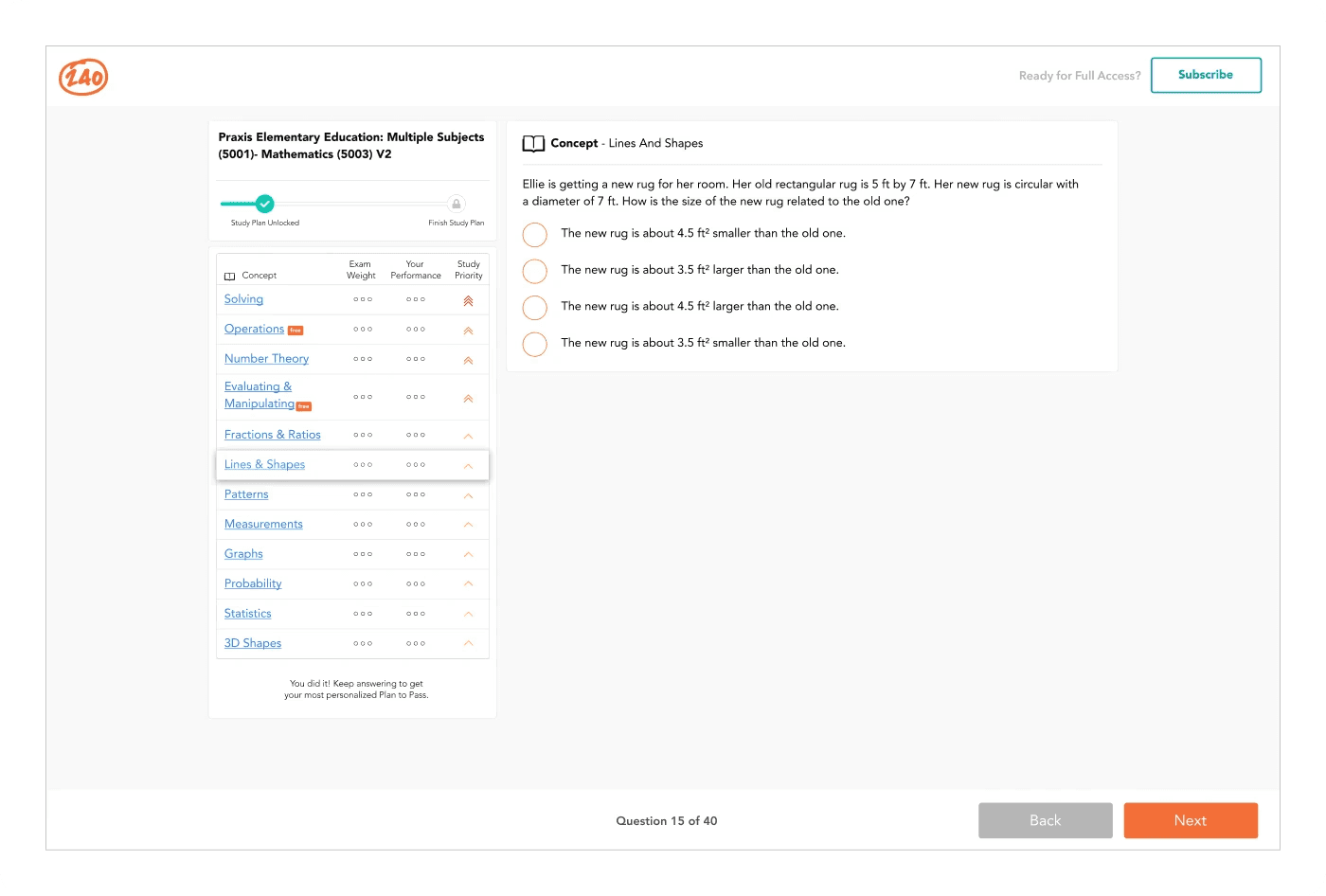
Task: Click the Graphs row priority chevron icon
Action: (x=468, y=554)
